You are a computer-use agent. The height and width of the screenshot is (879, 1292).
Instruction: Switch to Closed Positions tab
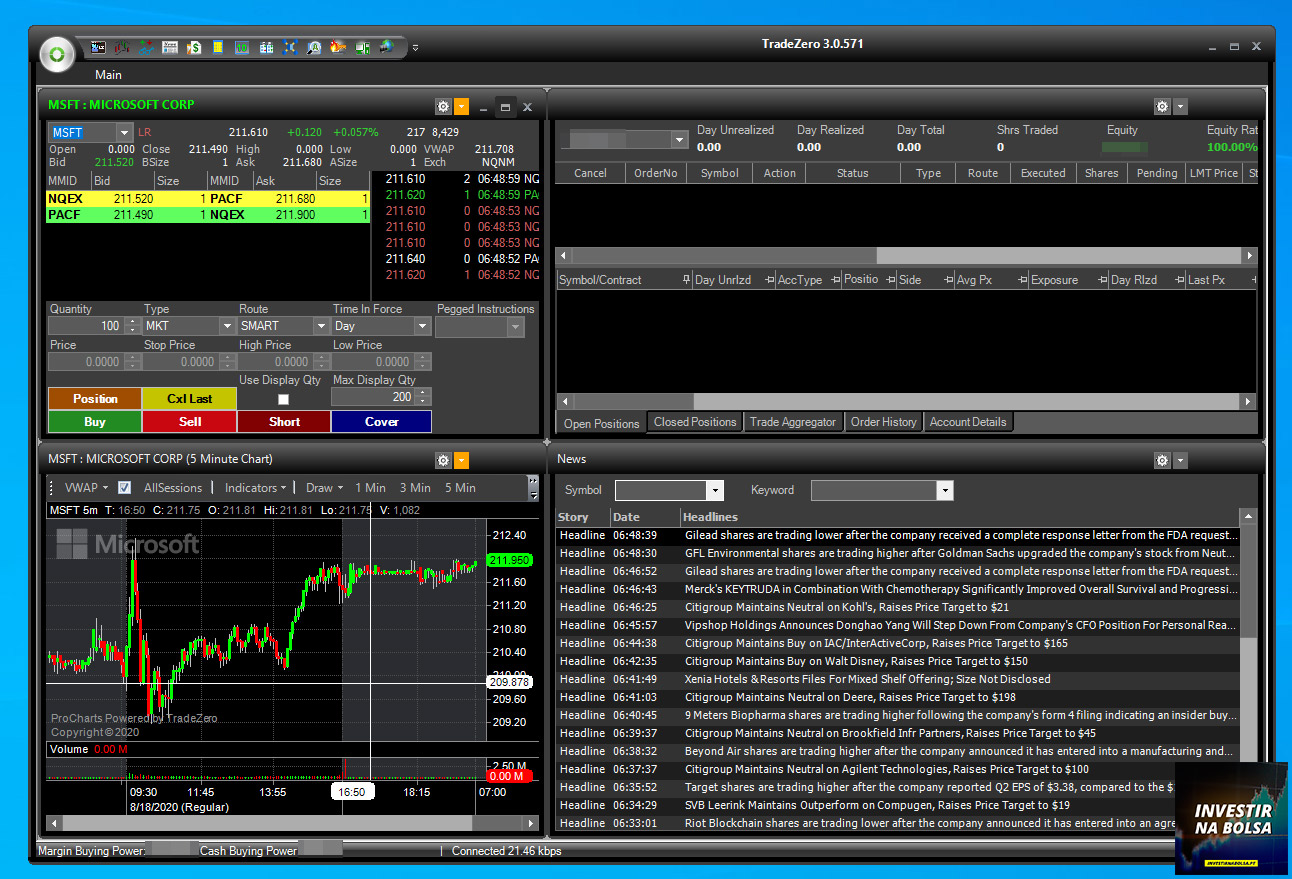[x=695, y=422]
